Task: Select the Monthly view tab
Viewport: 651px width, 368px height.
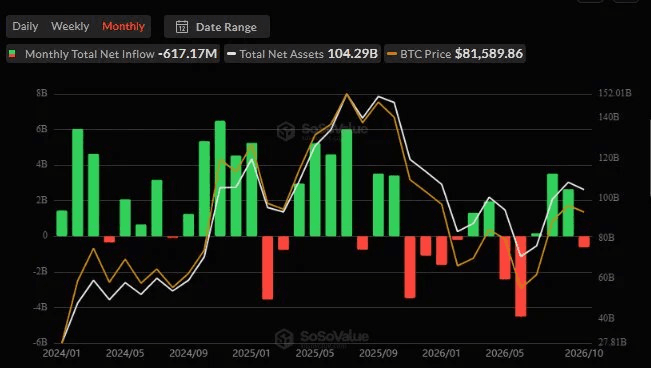Action: point(123,27)
